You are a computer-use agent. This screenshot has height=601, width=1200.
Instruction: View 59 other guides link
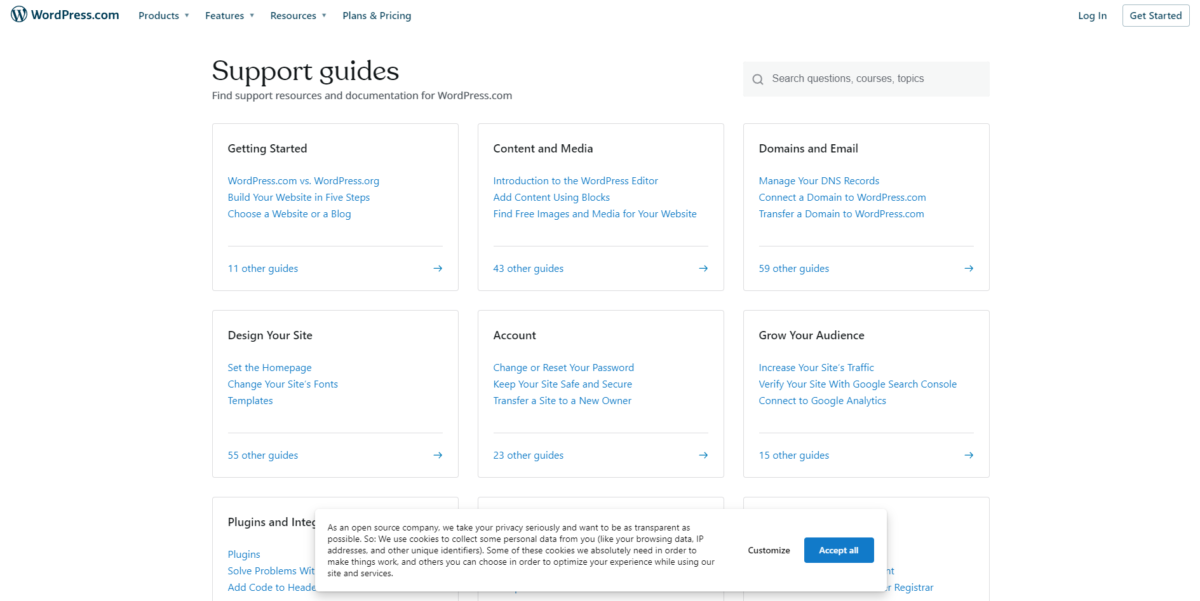click(x=794, y=268)
